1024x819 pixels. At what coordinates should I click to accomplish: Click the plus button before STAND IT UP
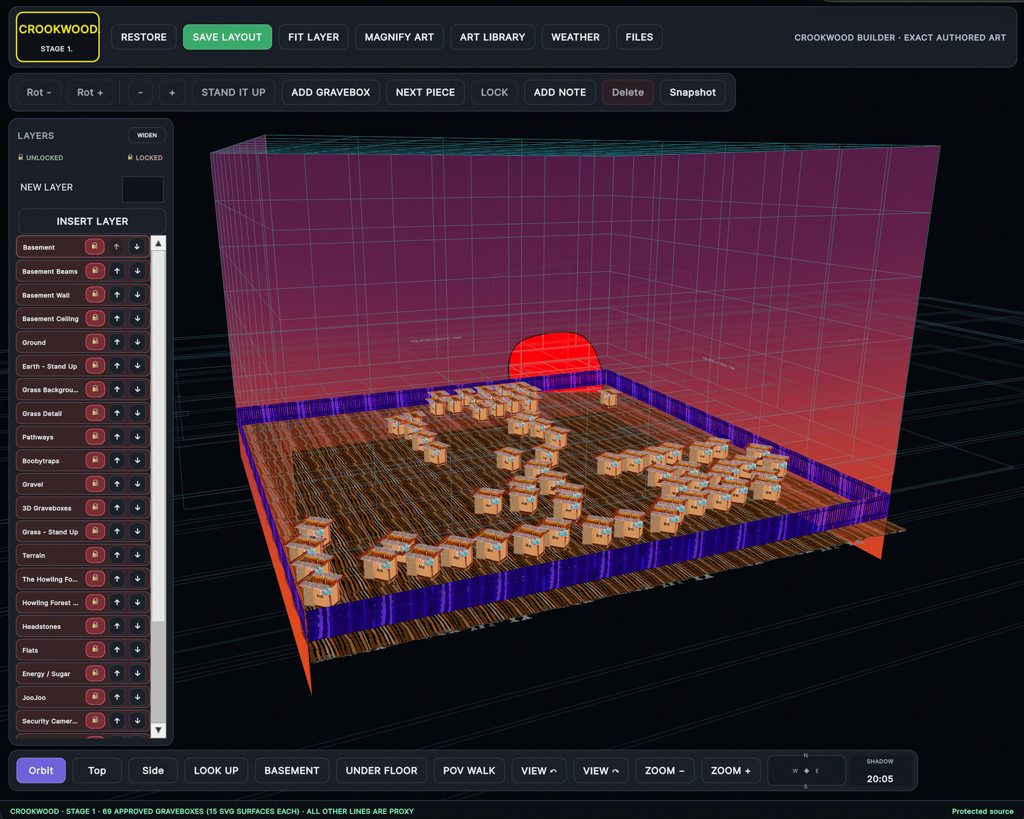tap(172, 92)
